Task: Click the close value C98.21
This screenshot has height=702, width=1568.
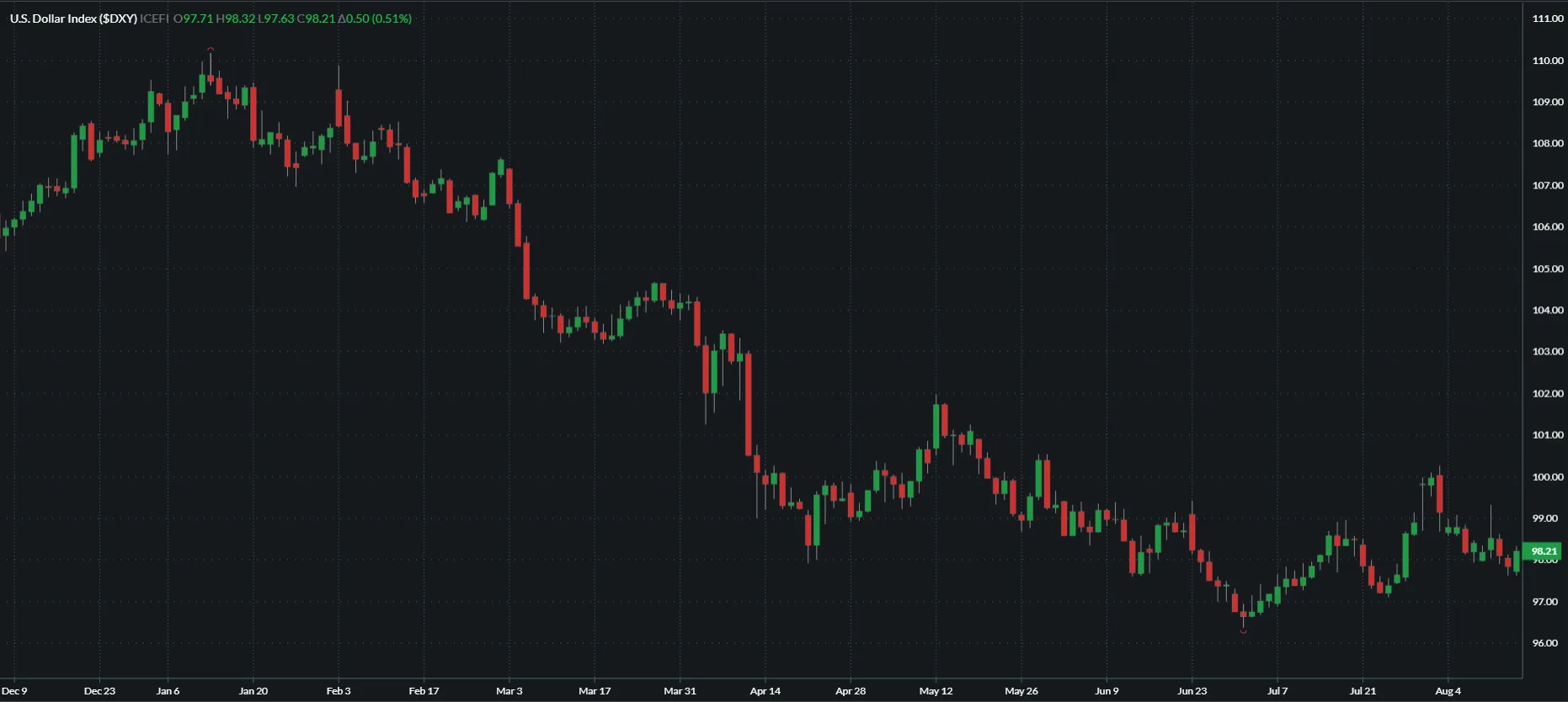Action: click(x=316, y=19)
